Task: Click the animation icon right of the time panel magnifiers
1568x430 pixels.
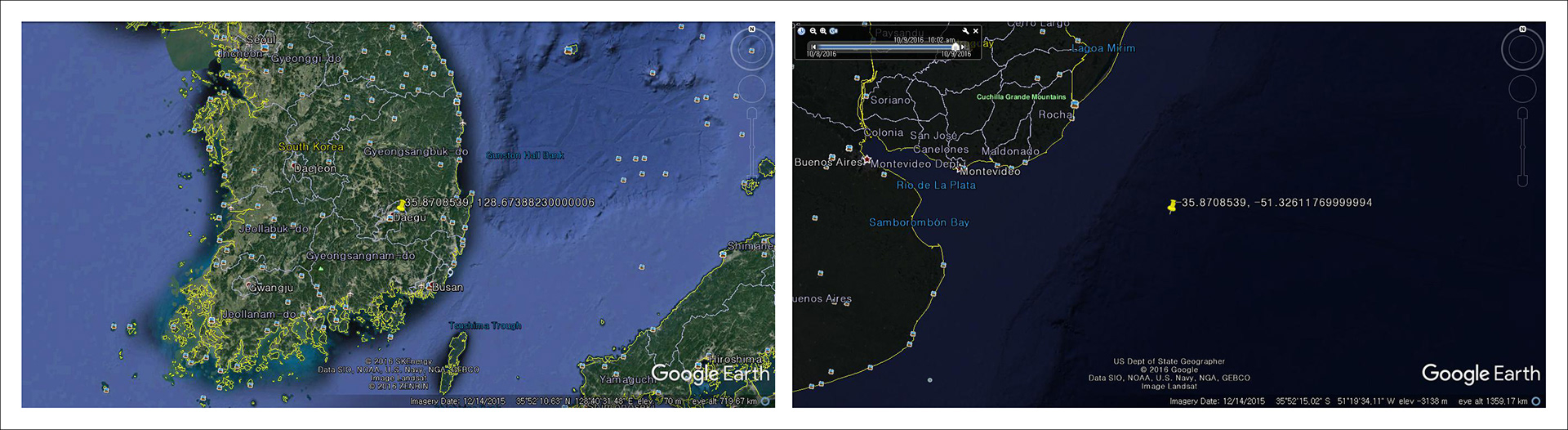Action: (834, 31)
